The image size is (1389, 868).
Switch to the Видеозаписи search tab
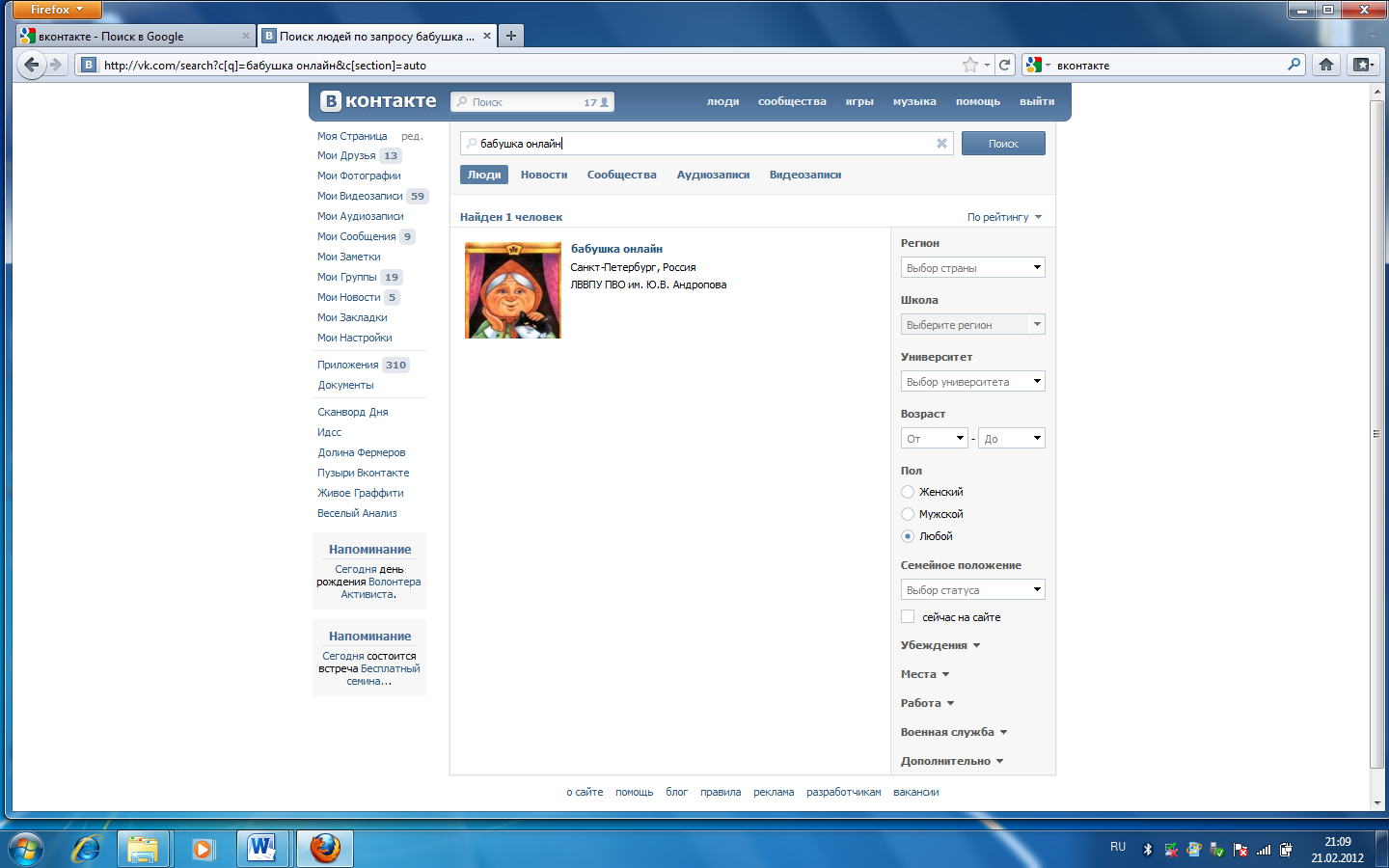pos(805,175)
